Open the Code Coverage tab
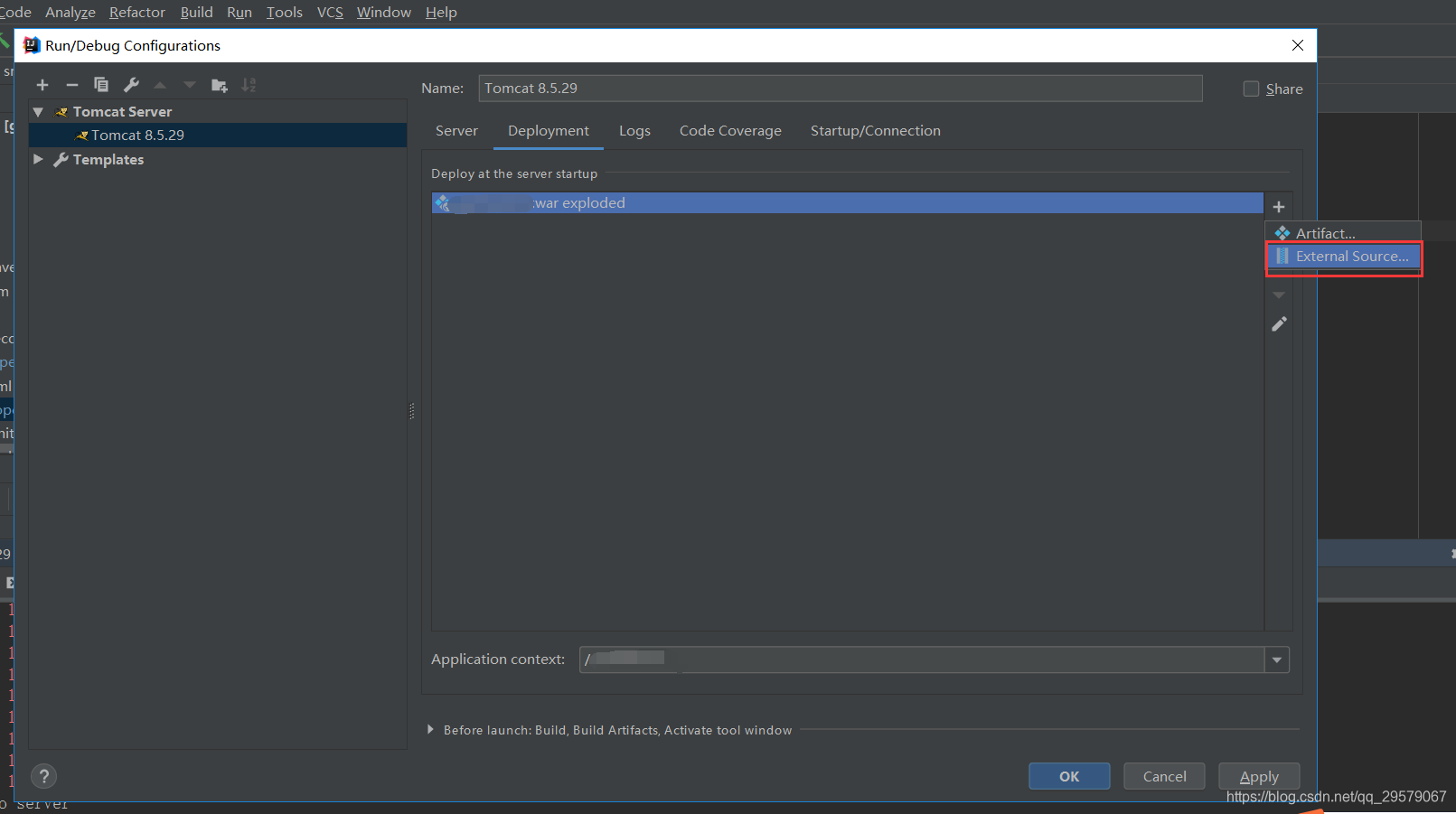1456x814 pixels. pos(730,131)
